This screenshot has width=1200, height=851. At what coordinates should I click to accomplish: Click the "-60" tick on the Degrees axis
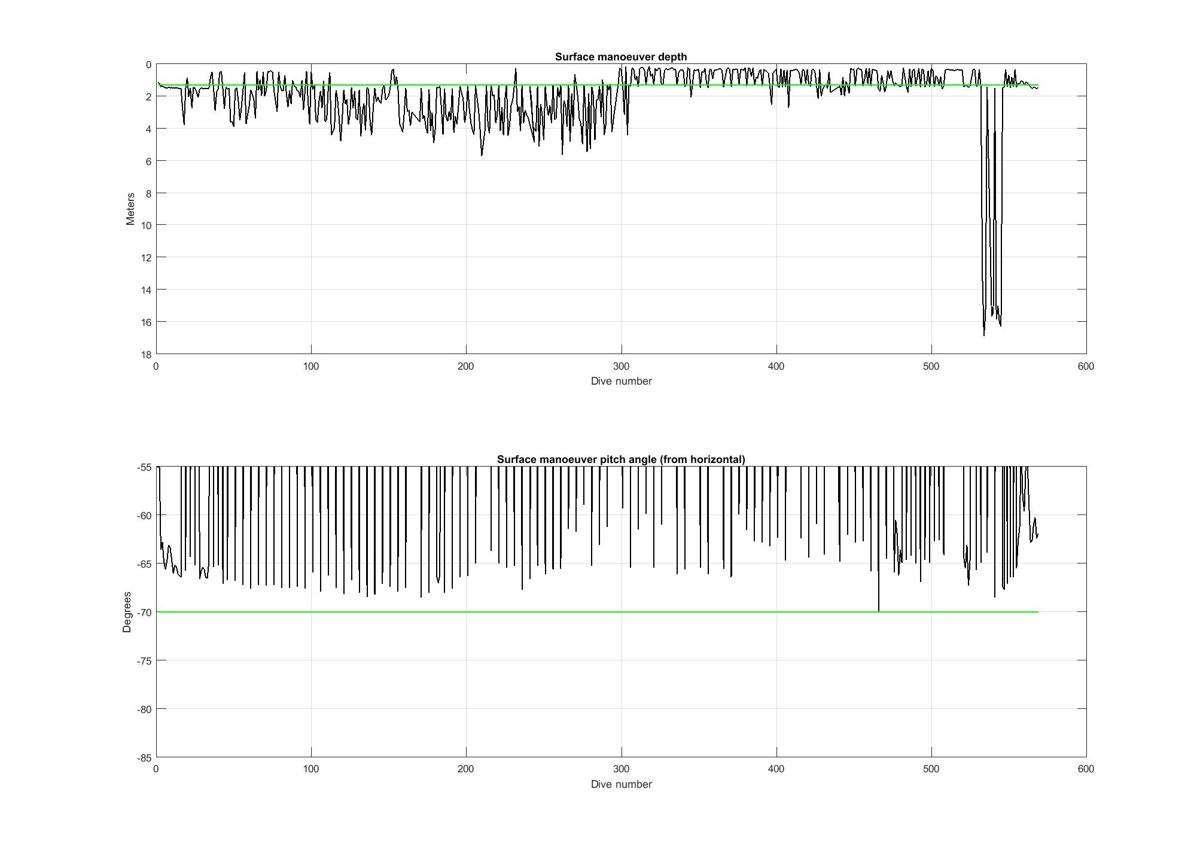pos(143,516)
